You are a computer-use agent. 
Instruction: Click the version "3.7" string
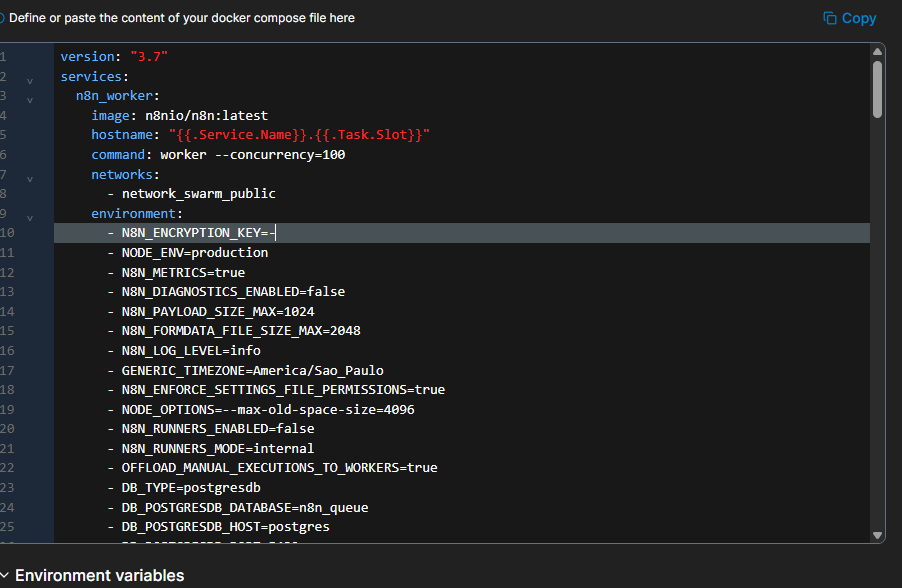coord(149,57)
